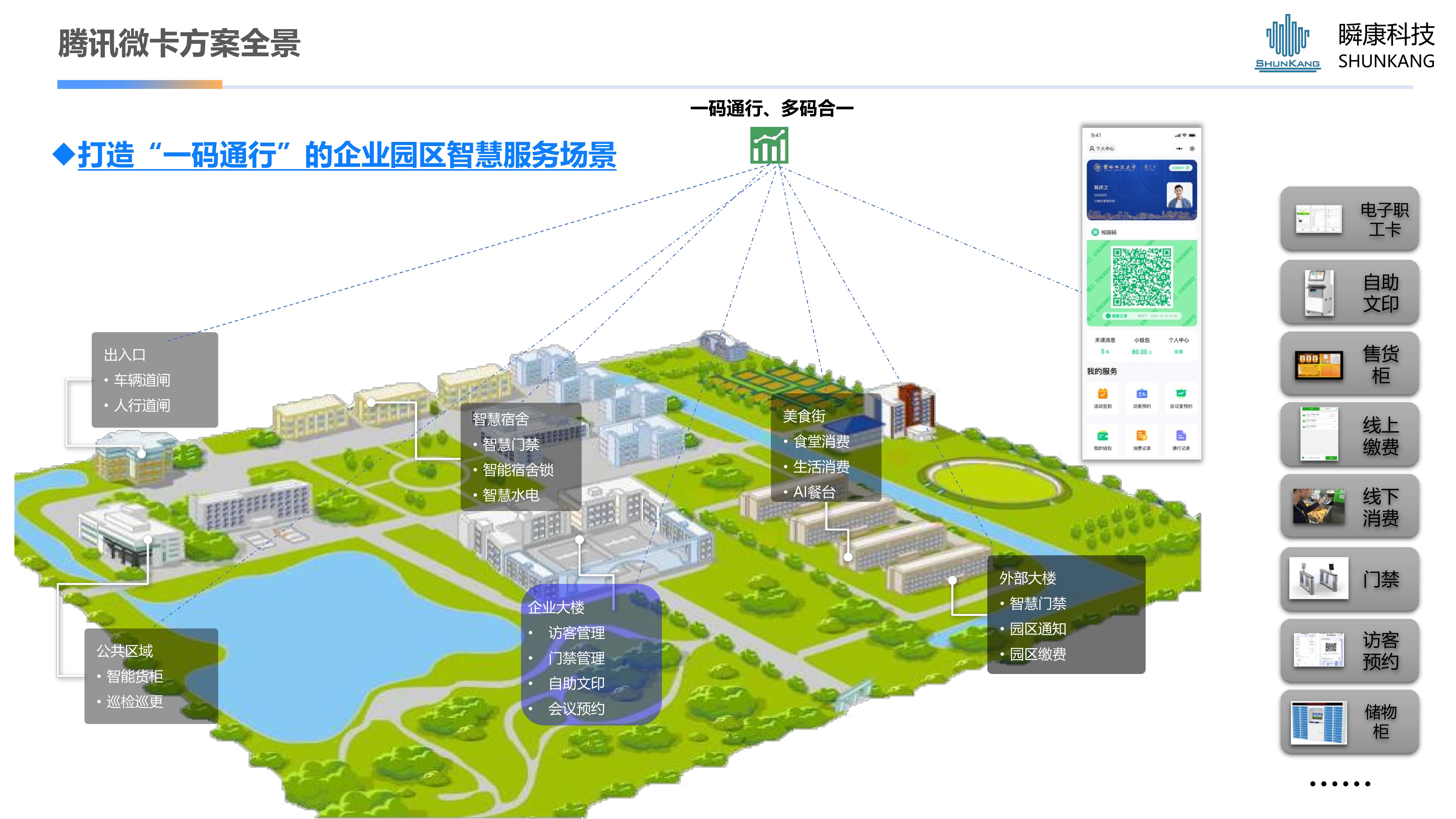Click 企业大楼 callout heading
Image resolution: width=1456 pixels, height=819 pixels.
click(x=556, y=607)
